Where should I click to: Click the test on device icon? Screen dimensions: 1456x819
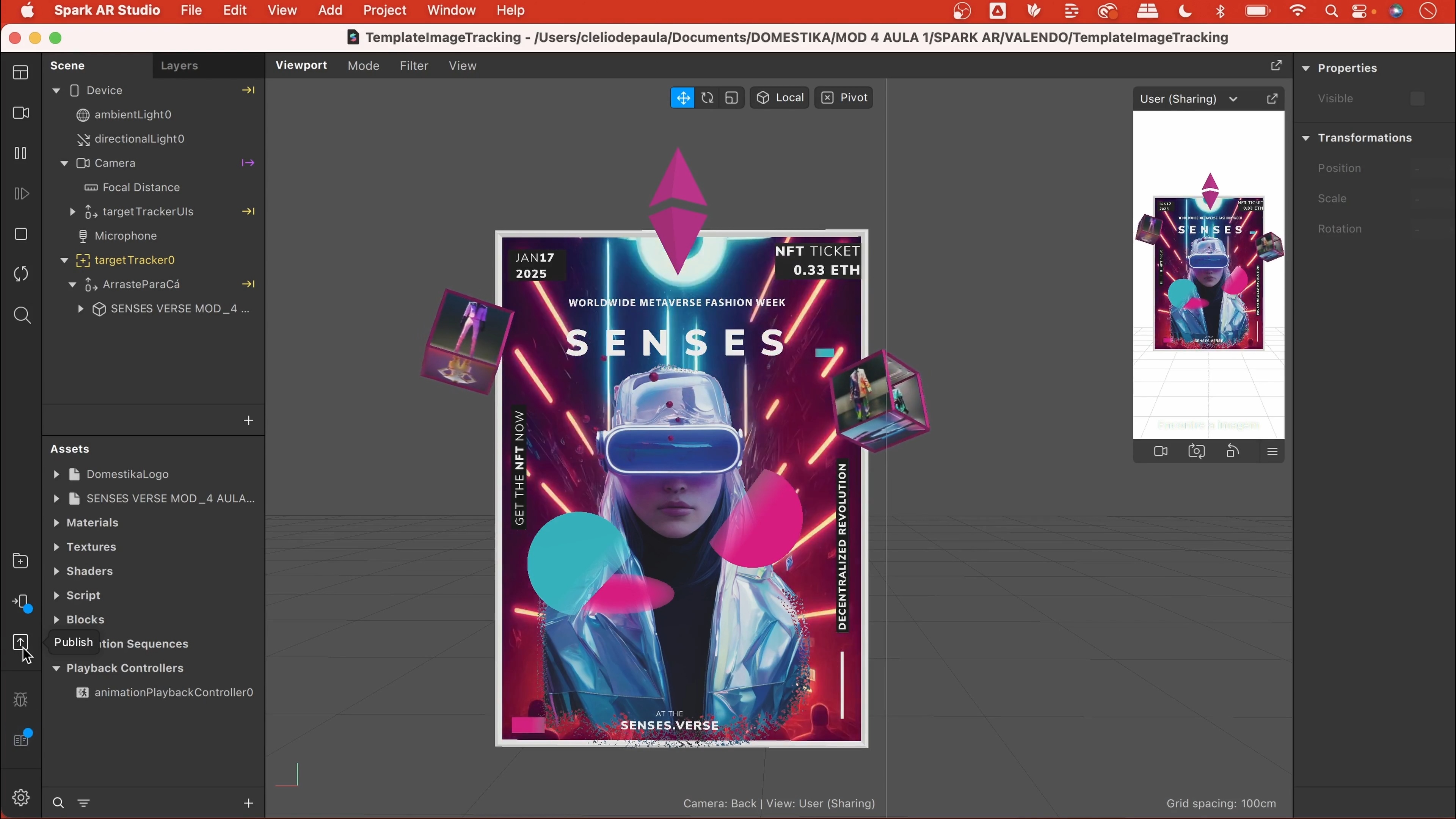22,602
